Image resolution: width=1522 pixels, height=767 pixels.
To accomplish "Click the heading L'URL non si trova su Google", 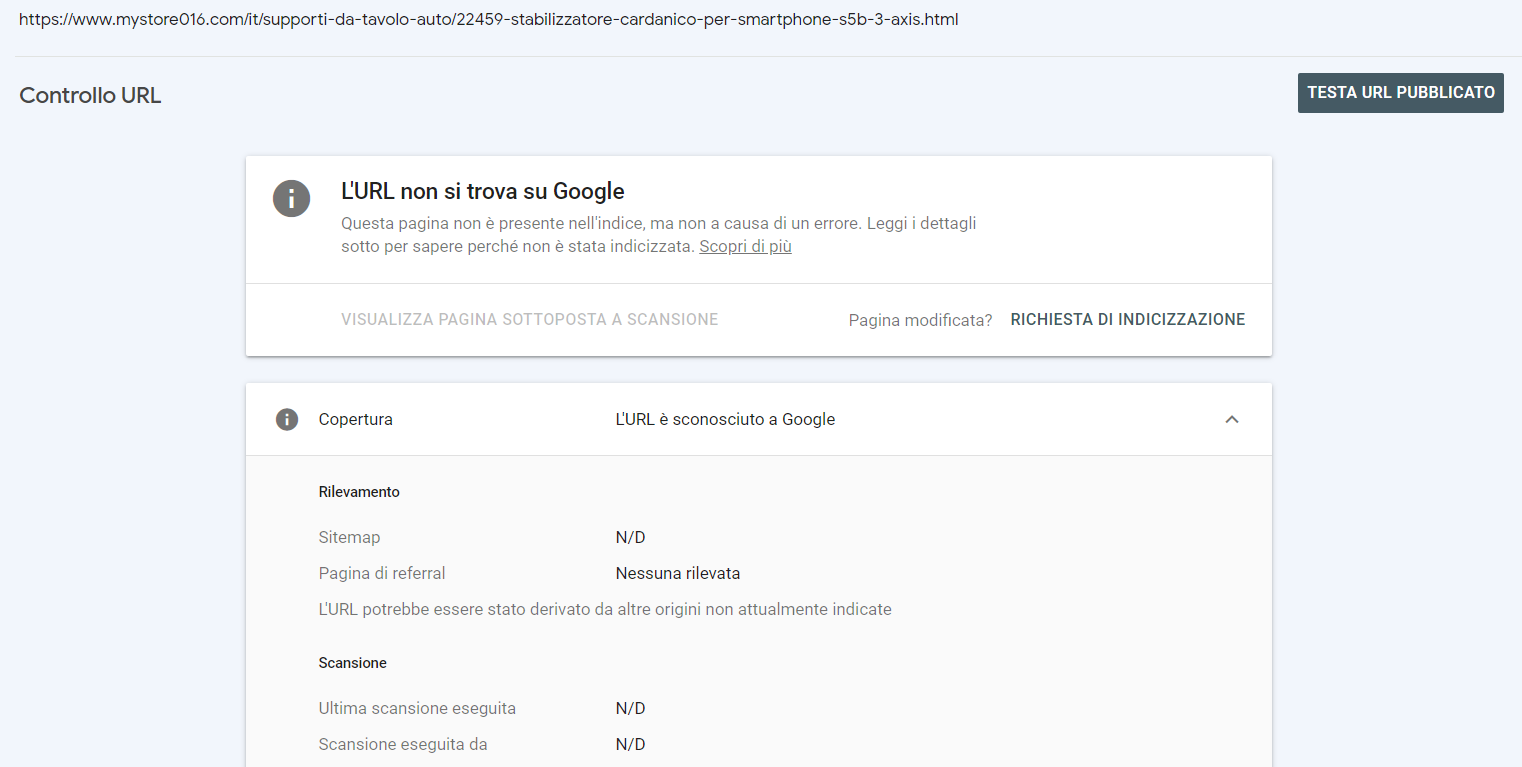I will pos(483,191).
